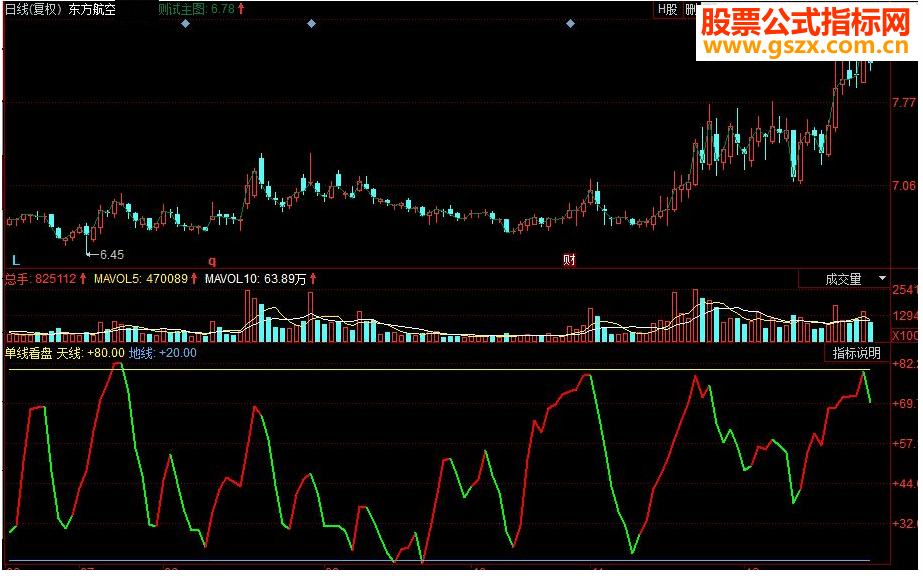Switch to the H股 tab
The height and width of the screenshot is (576, 923).
666,7
